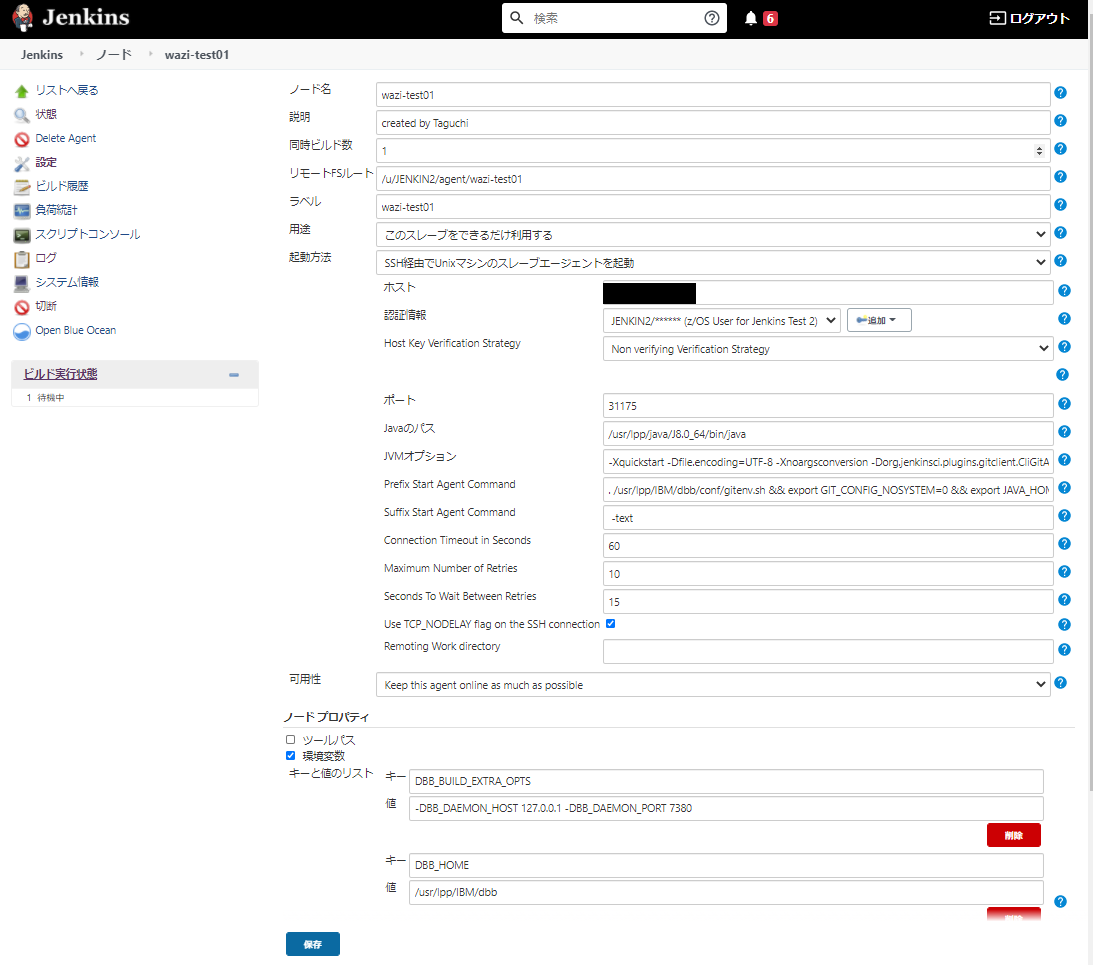The width and height of the screenshot is (1093, 965).
Task: Open help for 同時ビルド数 field
Action: [1060, 149]
